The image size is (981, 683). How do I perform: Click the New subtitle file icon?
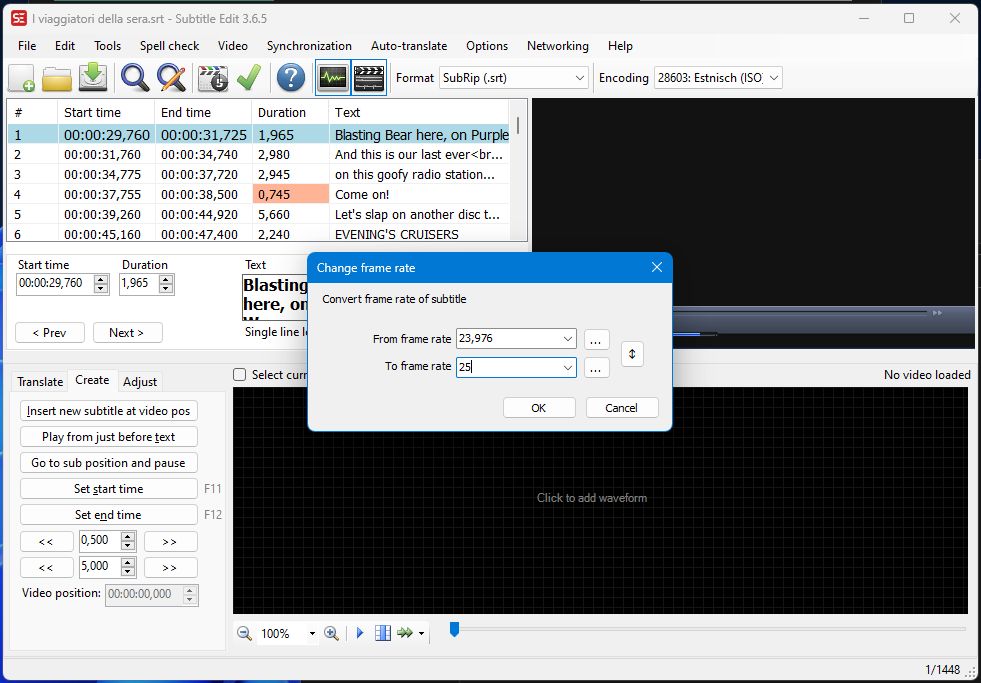pos(22,78)
